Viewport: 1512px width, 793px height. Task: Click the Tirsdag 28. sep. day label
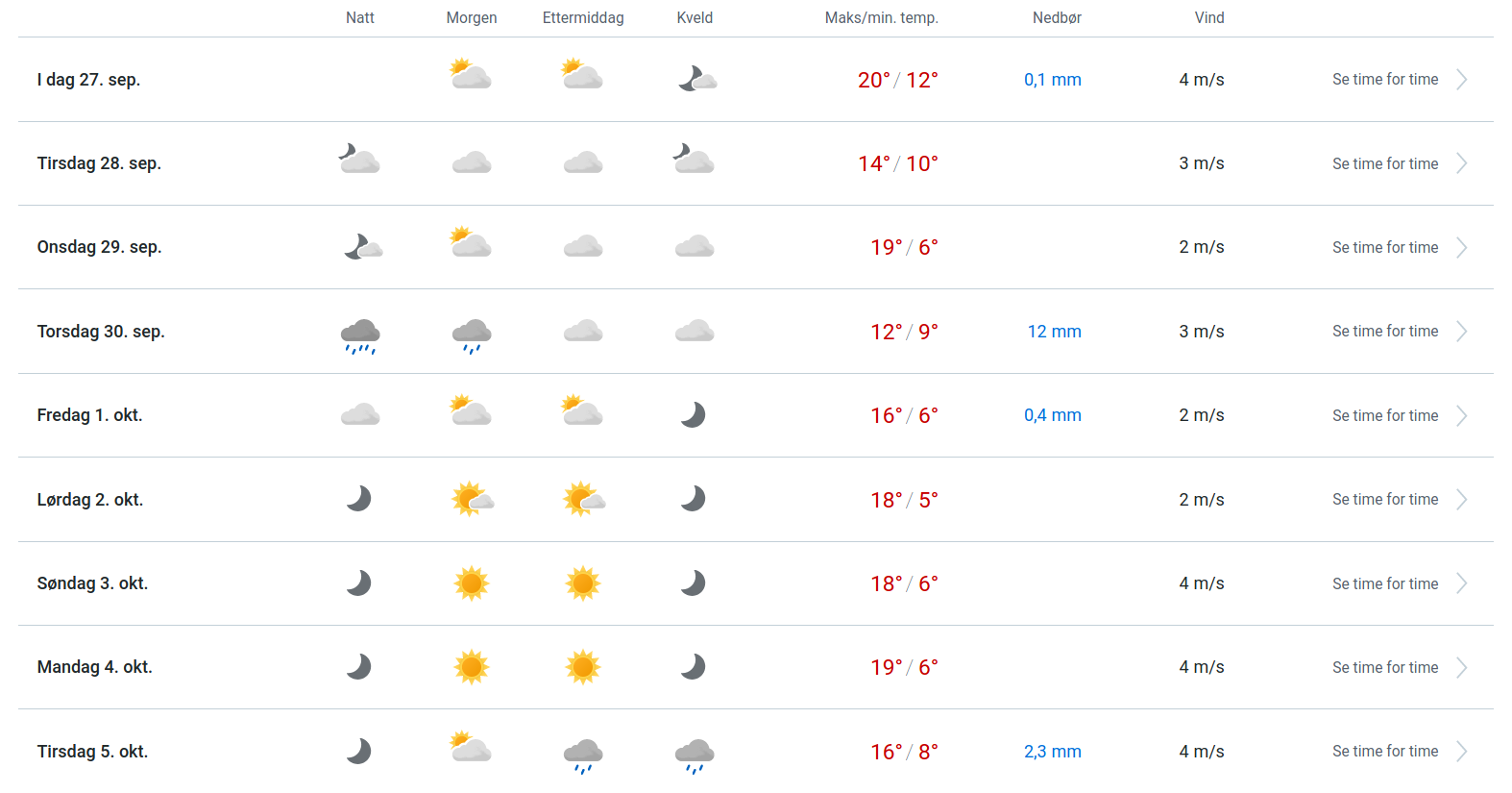click(99, 163)
